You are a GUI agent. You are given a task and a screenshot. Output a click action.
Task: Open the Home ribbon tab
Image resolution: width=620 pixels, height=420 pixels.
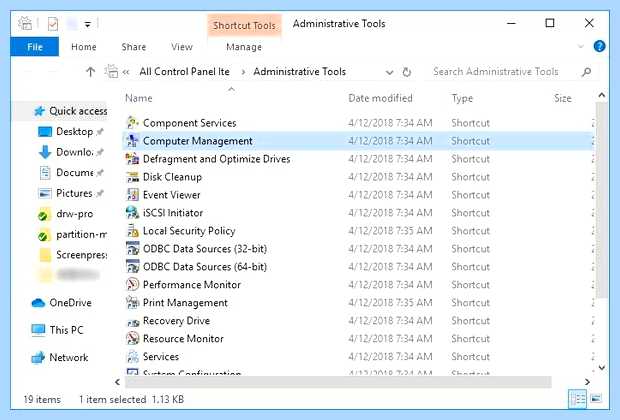tap(83, 47)
